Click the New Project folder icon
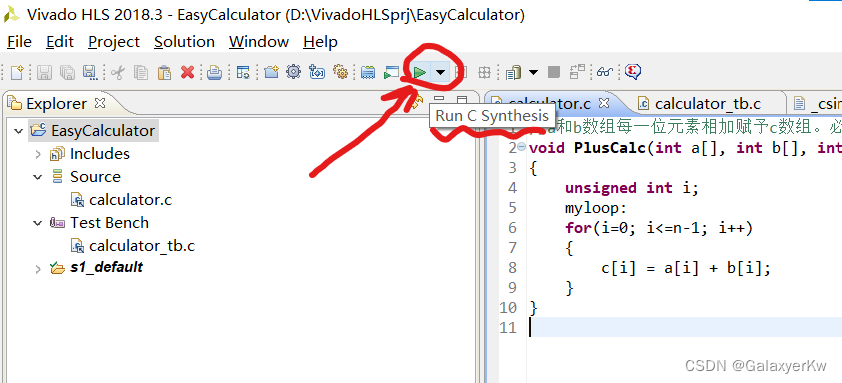The height and width of the screenshot is (383, 842). coord(271,72)
